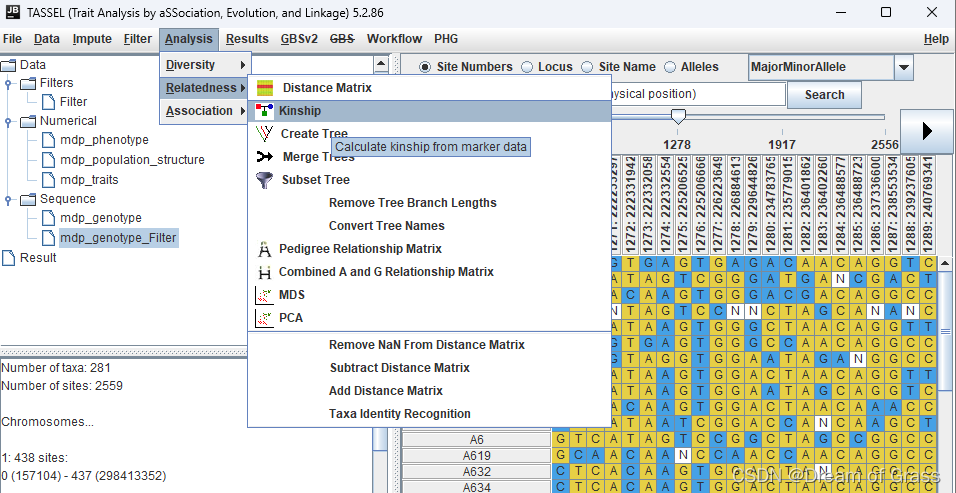956x493 pixels.
Task: Open the GBSv2 menu
Action: [x=299, y=39]
